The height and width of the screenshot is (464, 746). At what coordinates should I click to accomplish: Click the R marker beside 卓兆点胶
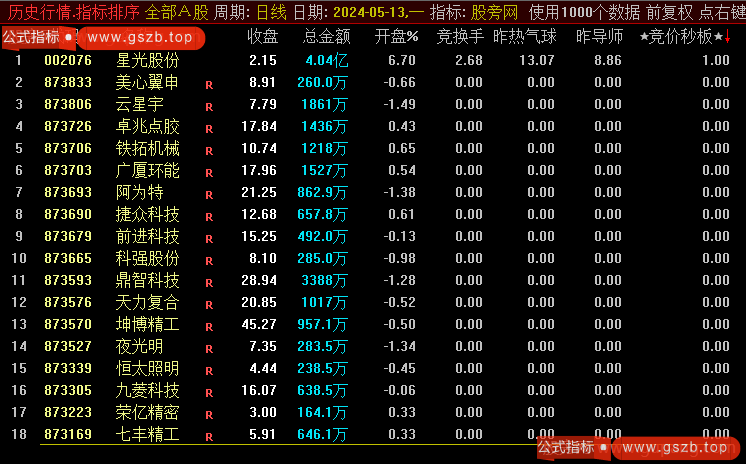click(x=209, y=128)
